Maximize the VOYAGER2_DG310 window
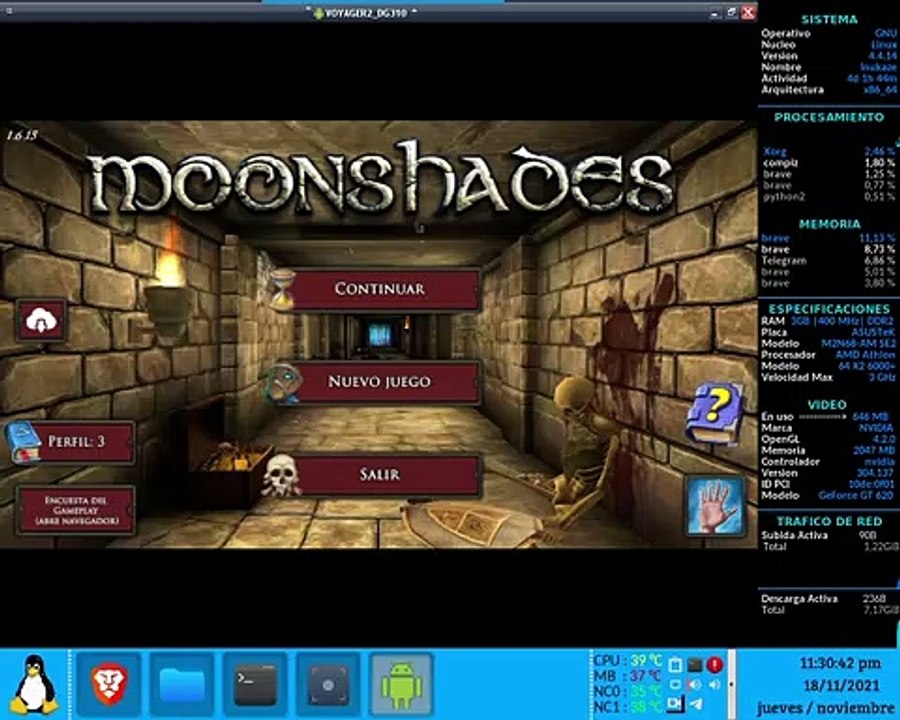 click(x=731, y=12)
